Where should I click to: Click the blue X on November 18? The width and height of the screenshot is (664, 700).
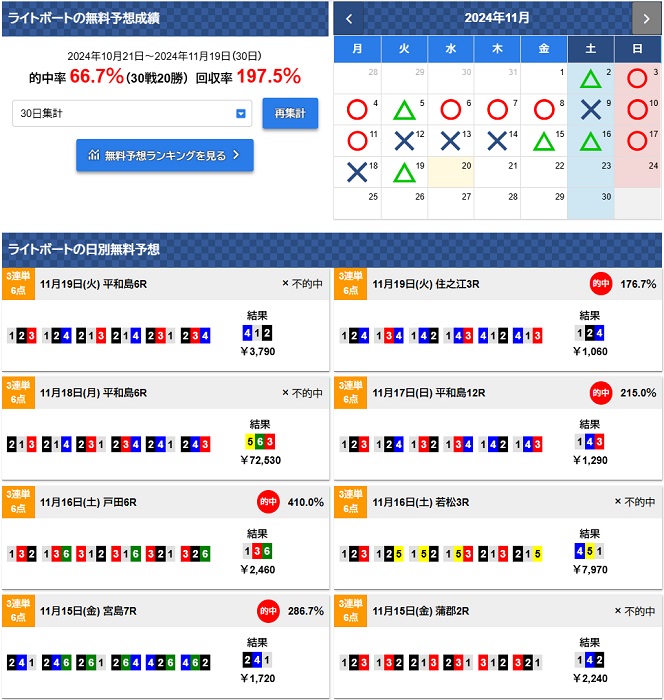coord(355,172)
